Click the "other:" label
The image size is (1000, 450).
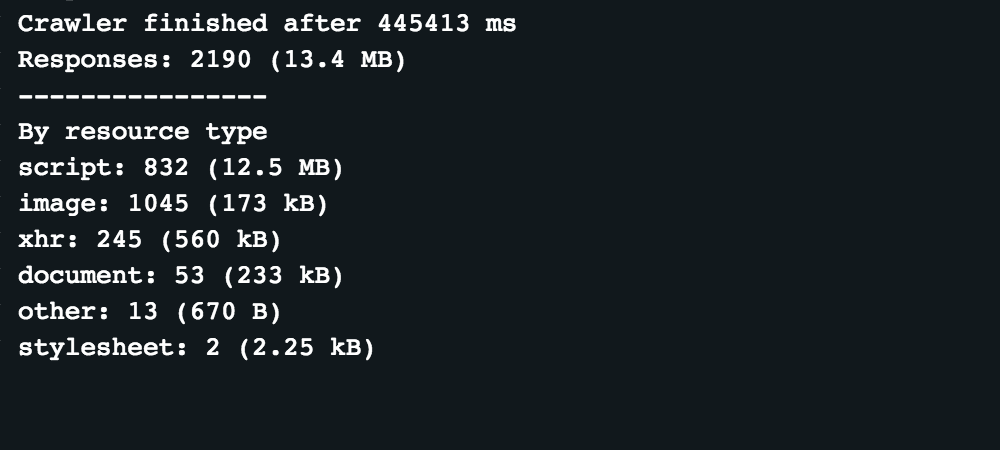tap(64, 312)
